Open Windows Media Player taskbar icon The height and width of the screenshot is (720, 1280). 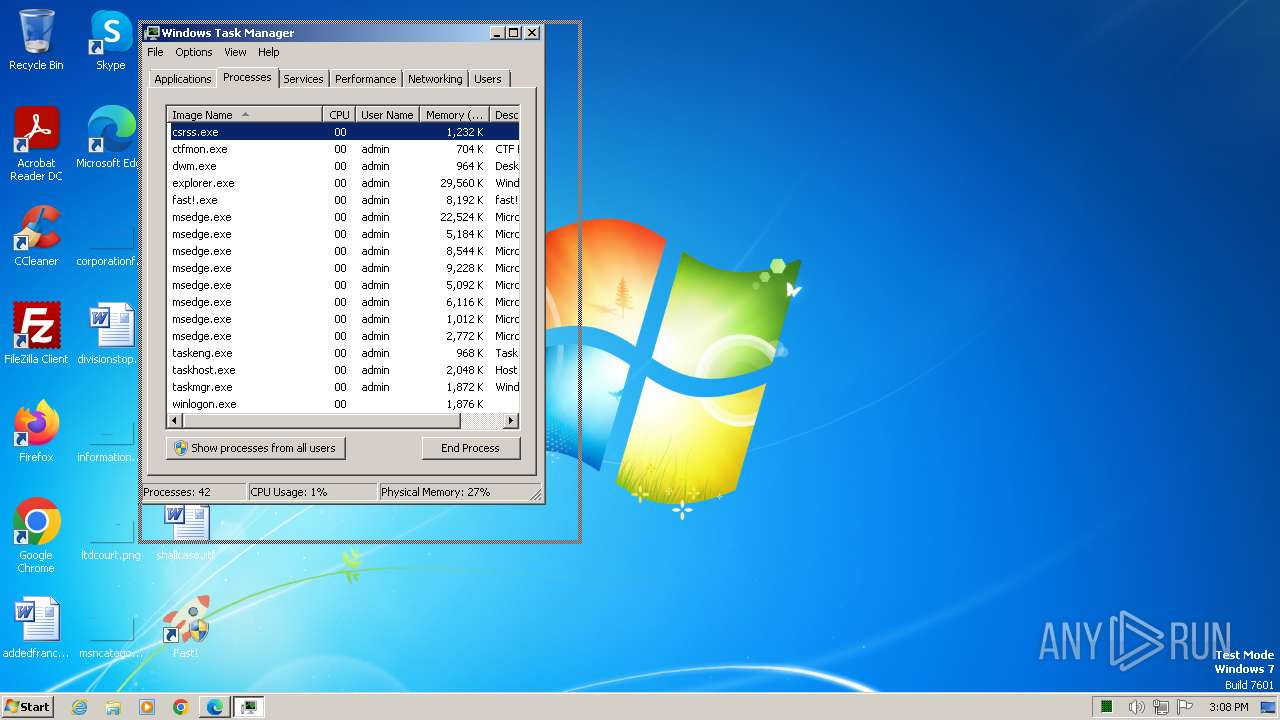pyautogui.click(x=147, y=707)
